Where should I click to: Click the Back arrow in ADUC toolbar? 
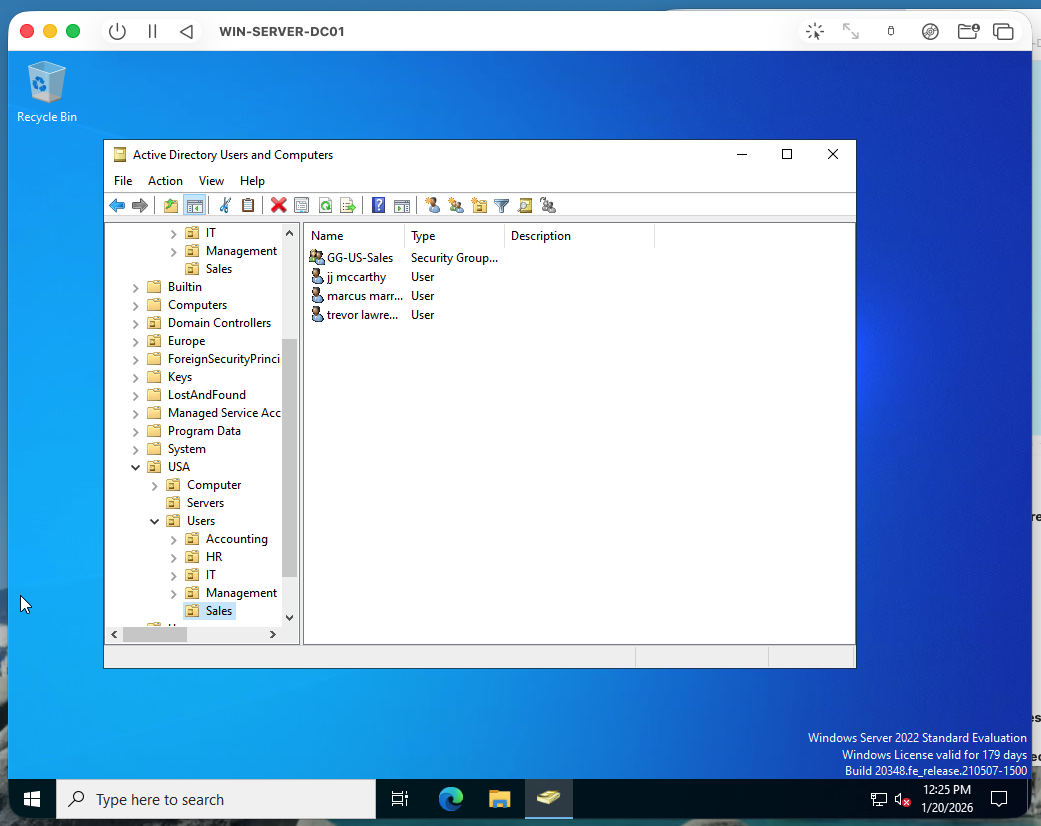pyautogui.click(x=117, y=205)
